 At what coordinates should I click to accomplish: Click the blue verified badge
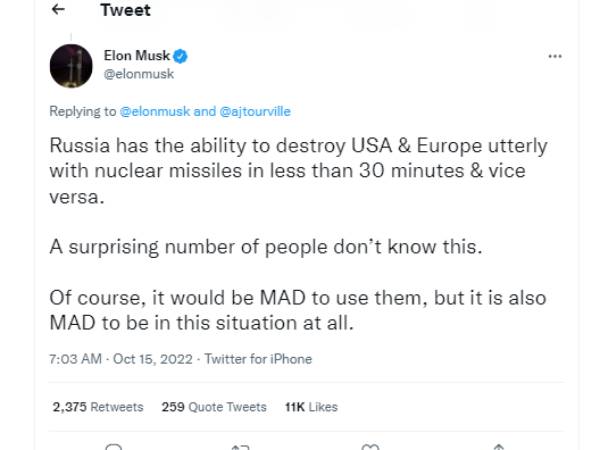pos(181,56)
